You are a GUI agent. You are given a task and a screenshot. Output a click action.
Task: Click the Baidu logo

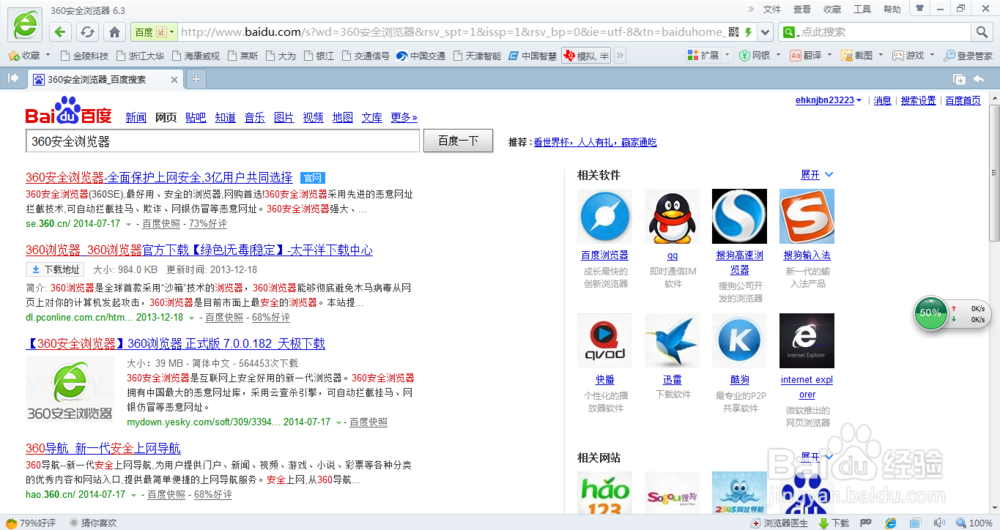click(68, 111)
